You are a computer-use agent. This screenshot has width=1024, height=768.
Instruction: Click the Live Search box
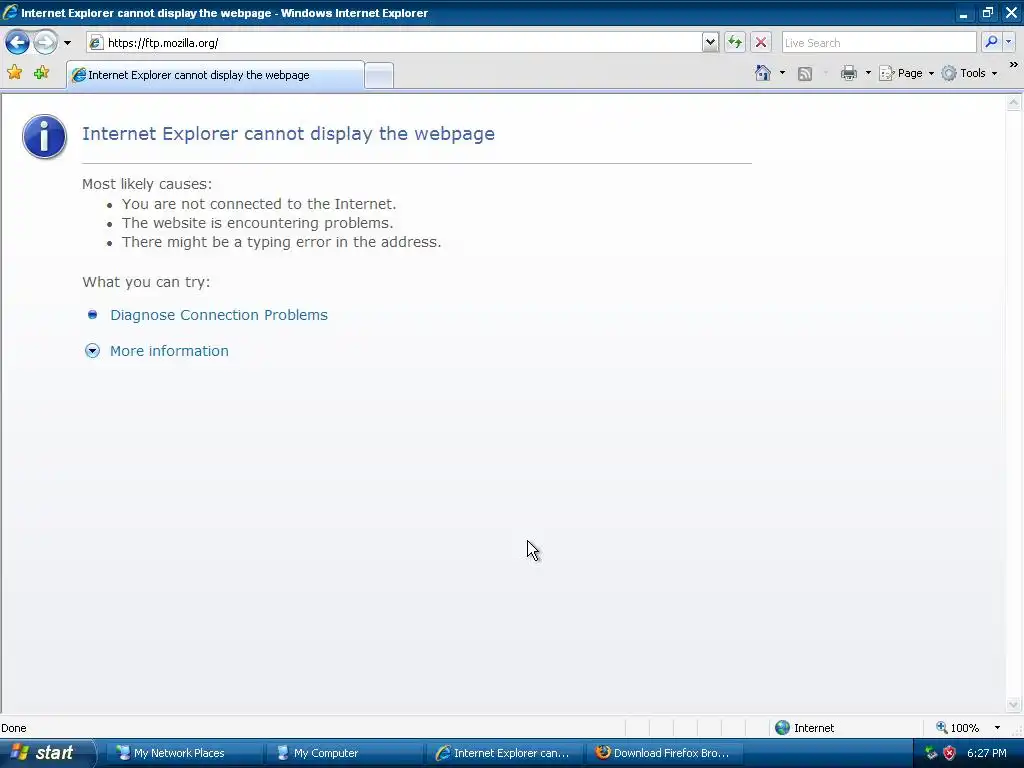point(879,42)
